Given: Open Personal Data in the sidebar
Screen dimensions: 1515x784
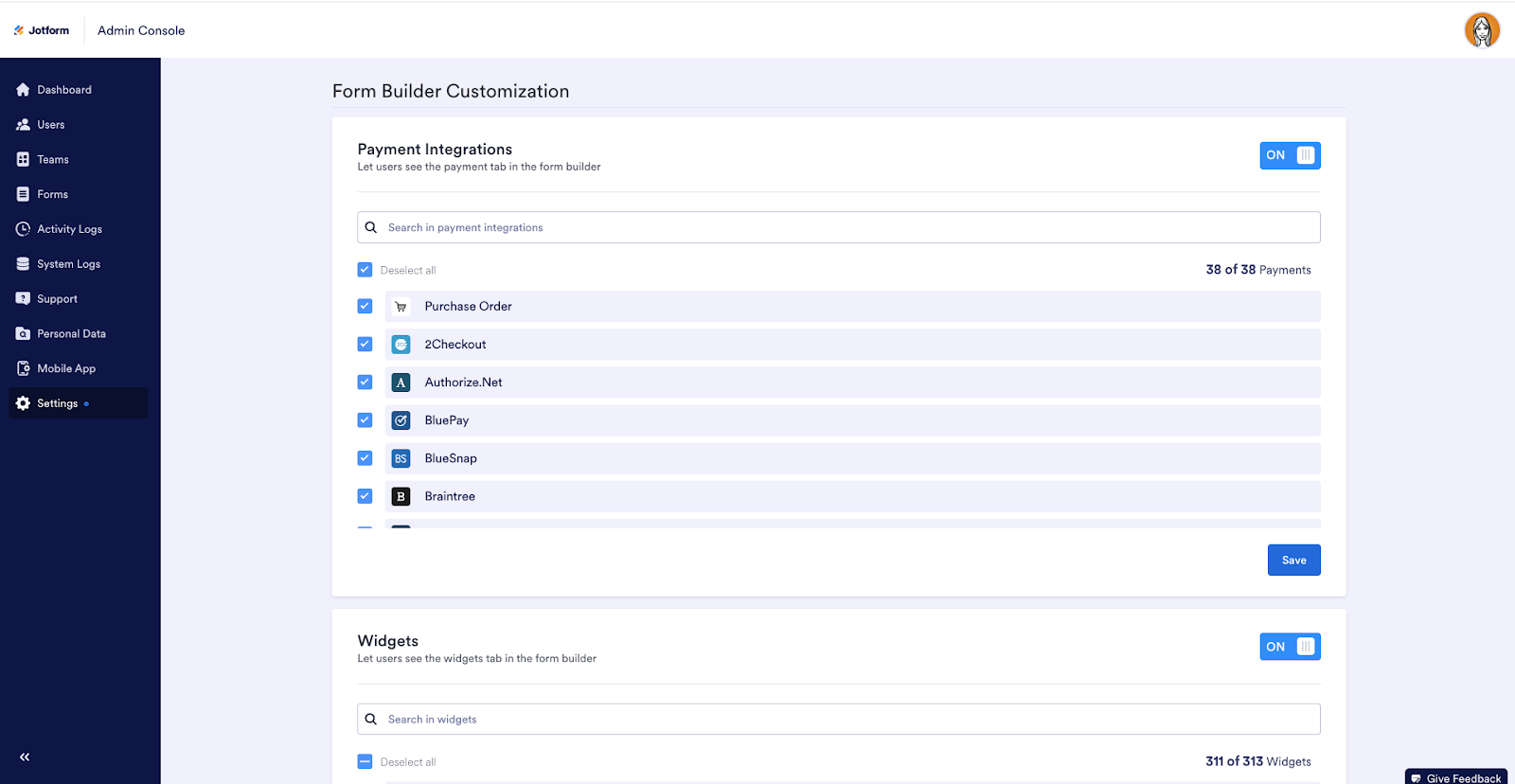Looking at the screenshot, I should tap(71, 334).
